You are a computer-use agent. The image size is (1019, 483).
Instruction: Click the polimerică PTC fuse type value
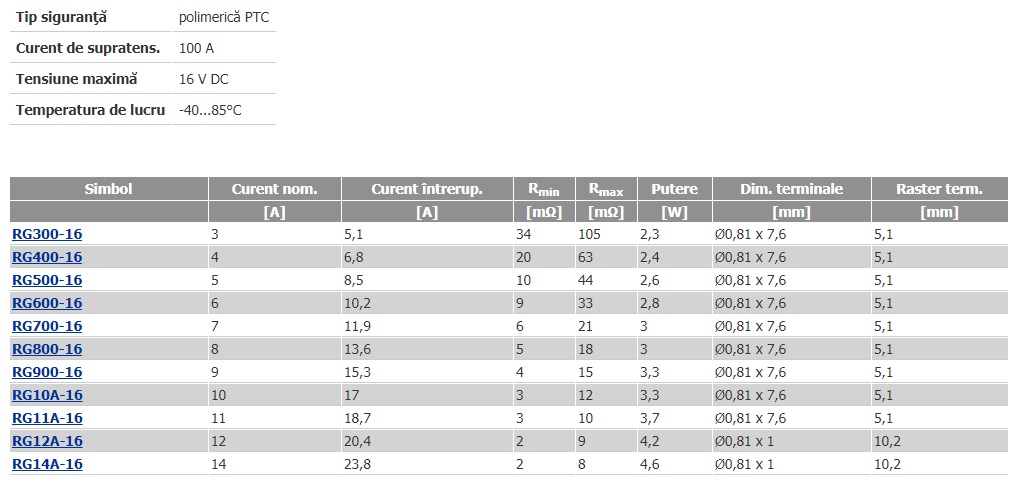click(x=224, y=18)
